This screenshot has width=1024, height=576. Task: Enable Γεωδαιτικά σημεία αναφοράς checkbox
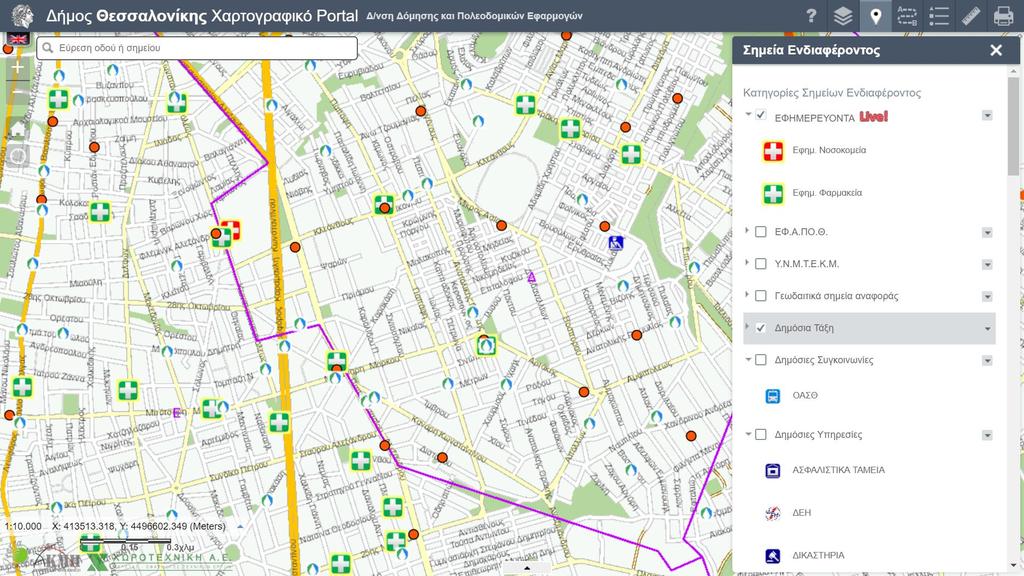point(761,296)
